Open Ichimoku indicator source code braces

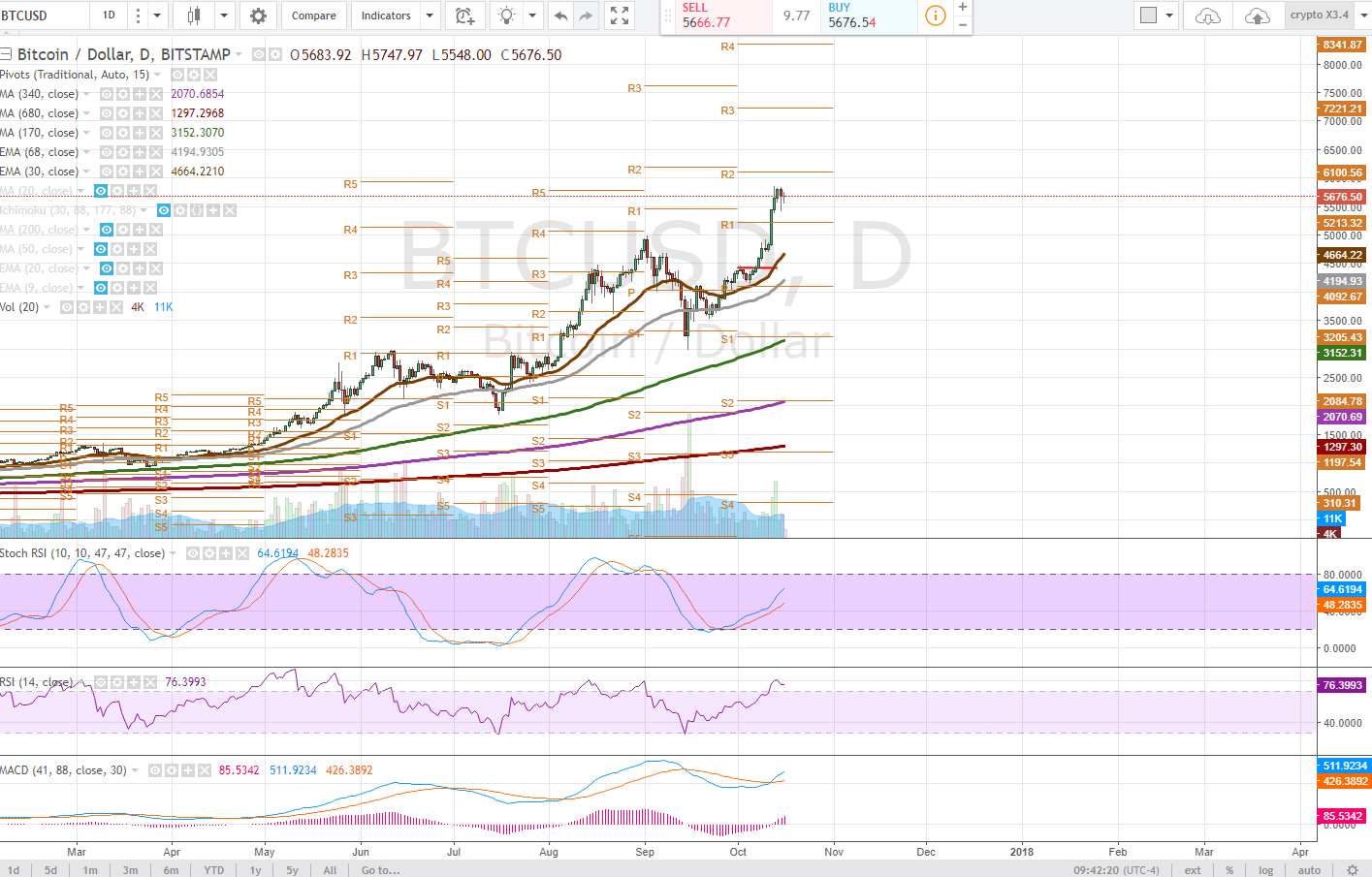pos(197,210)
